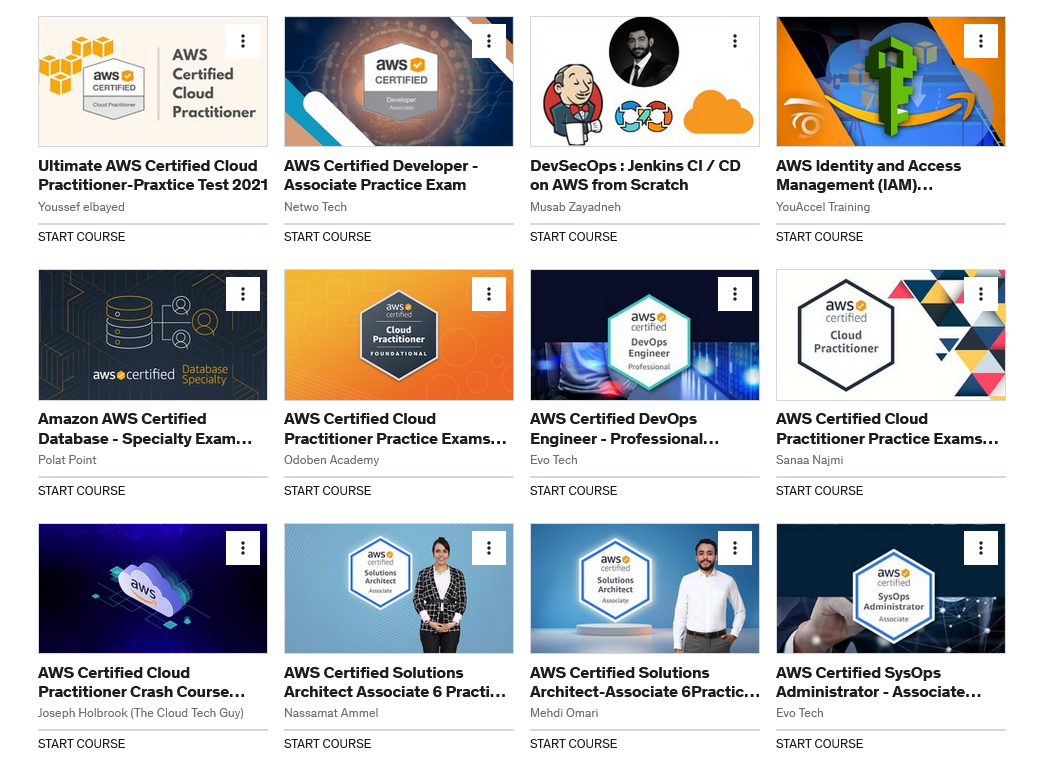Click instructor name Mehdi Omari
This screenshot has width=1057, height=772.
564,713
